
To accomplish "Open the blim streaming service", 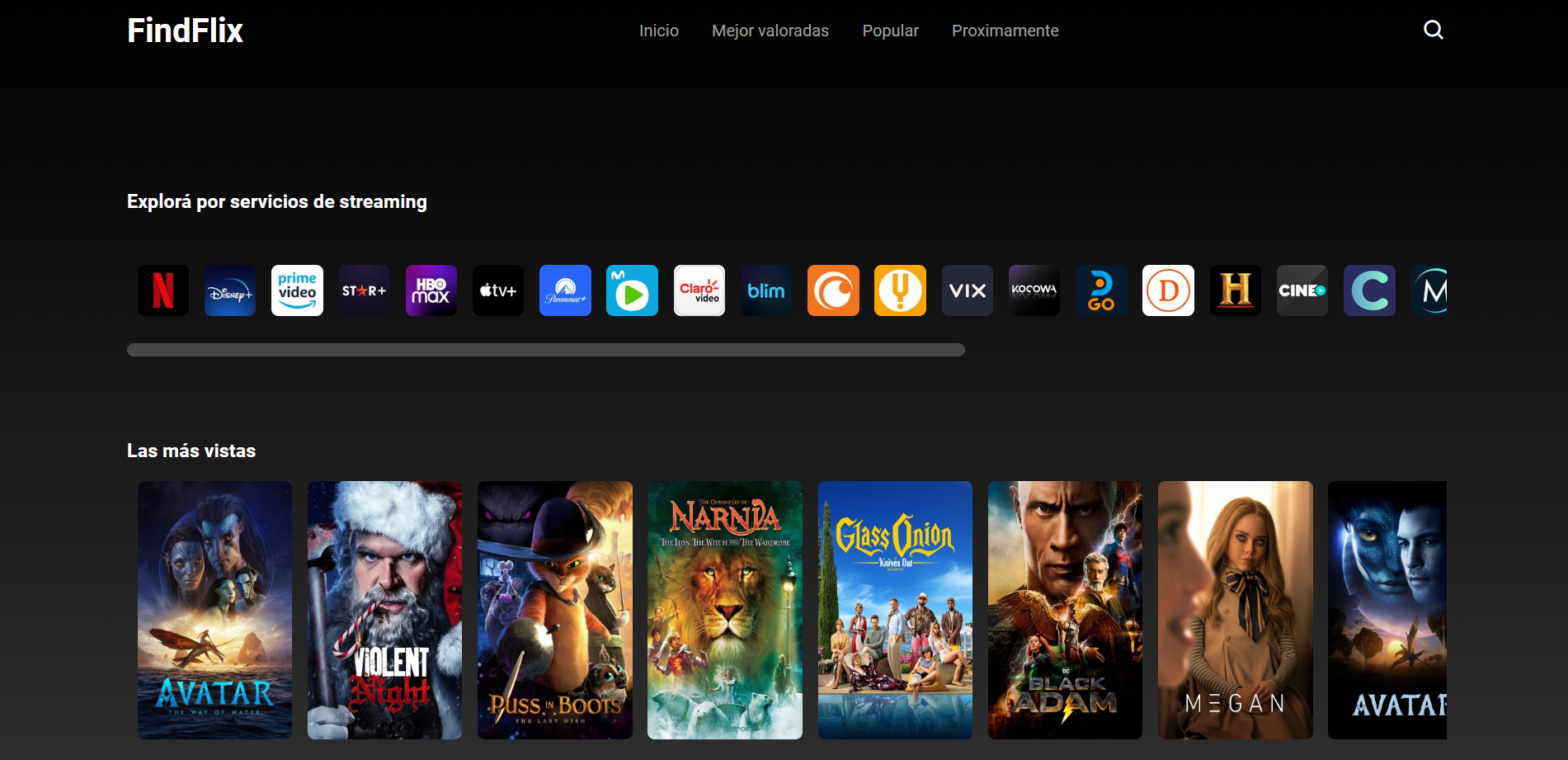I will click(x=766, y=290).
